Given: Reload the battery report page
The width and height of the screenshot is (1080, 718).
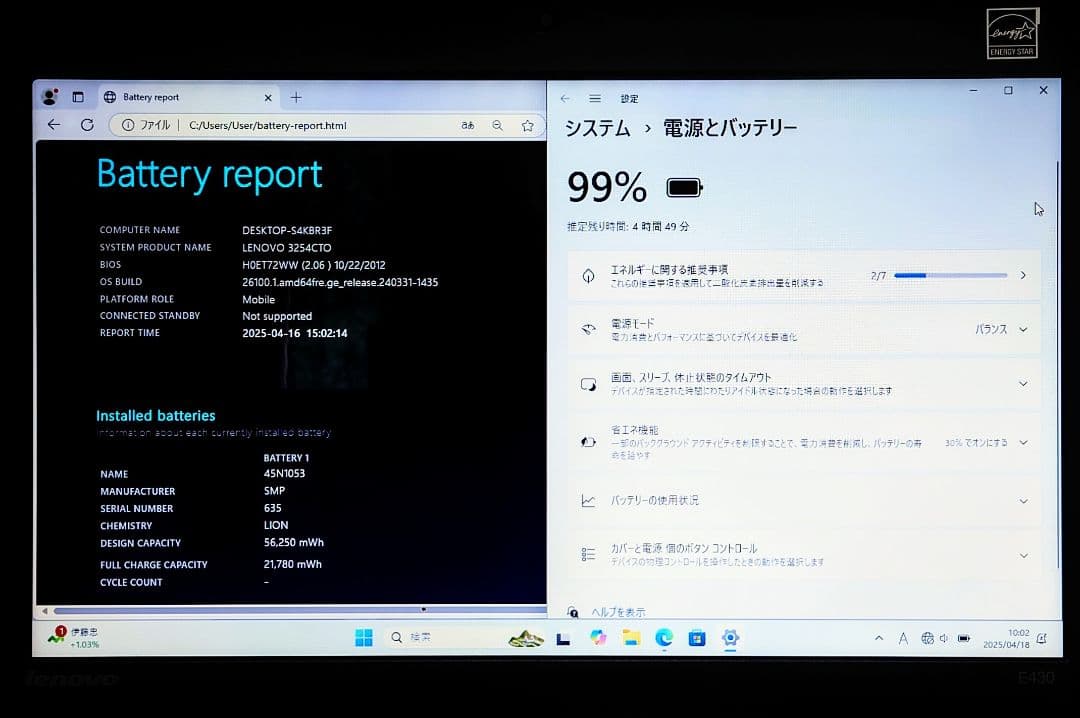Looking at the screenshot, I should [x=87, y=125].
